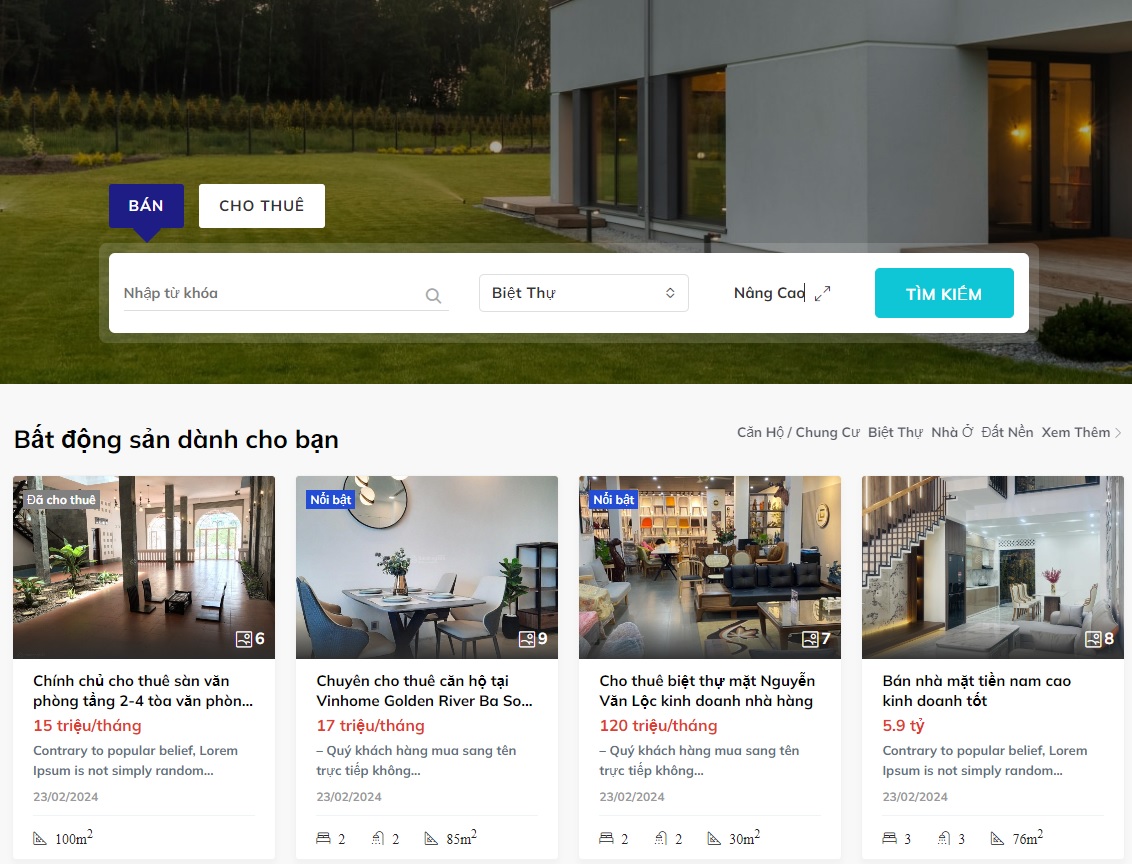Expand Xem Thêm to see more categories

1081,432
